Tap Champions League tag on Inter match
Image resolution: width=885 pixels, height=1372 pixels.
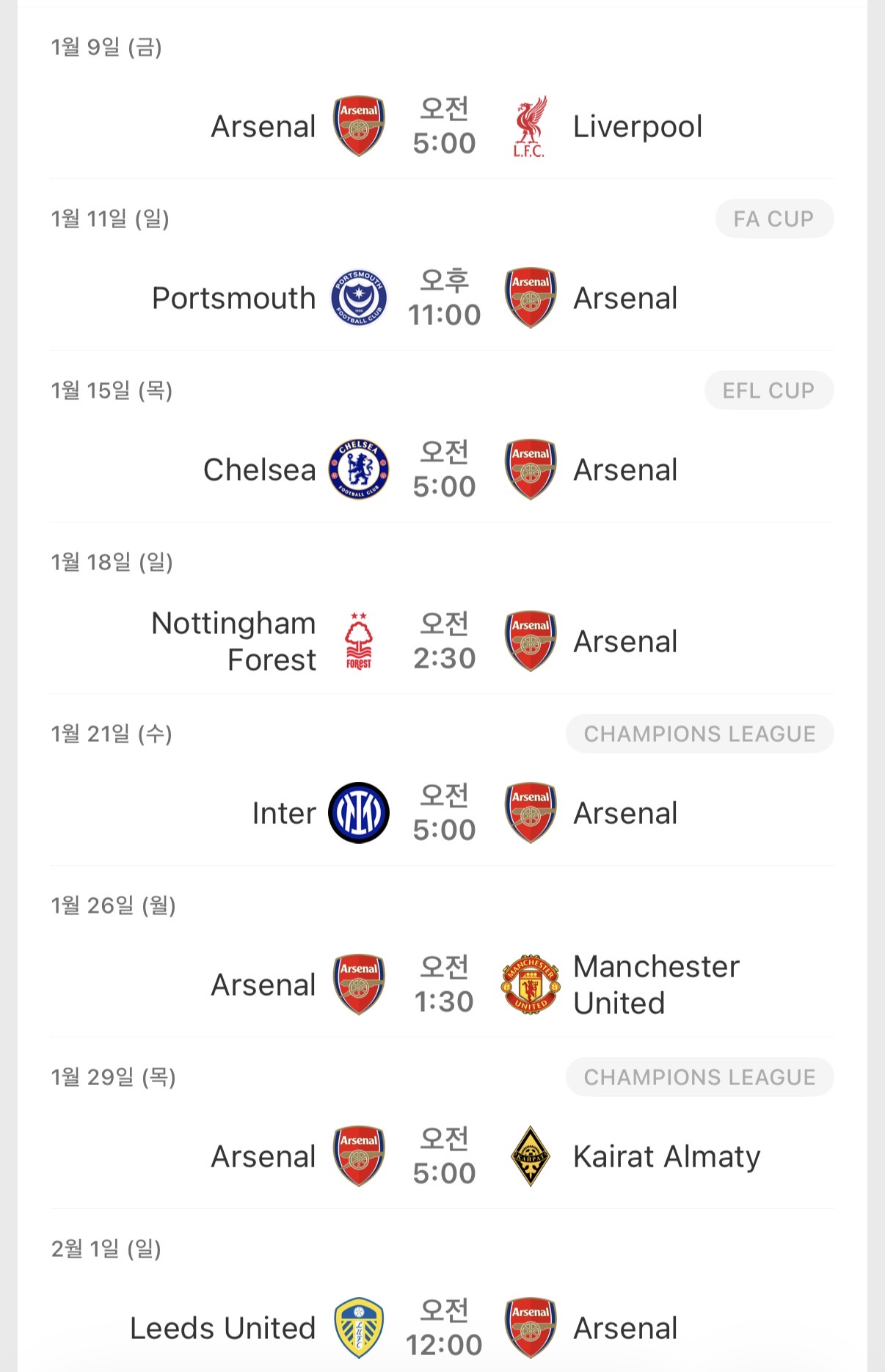[x=699, y=734]
